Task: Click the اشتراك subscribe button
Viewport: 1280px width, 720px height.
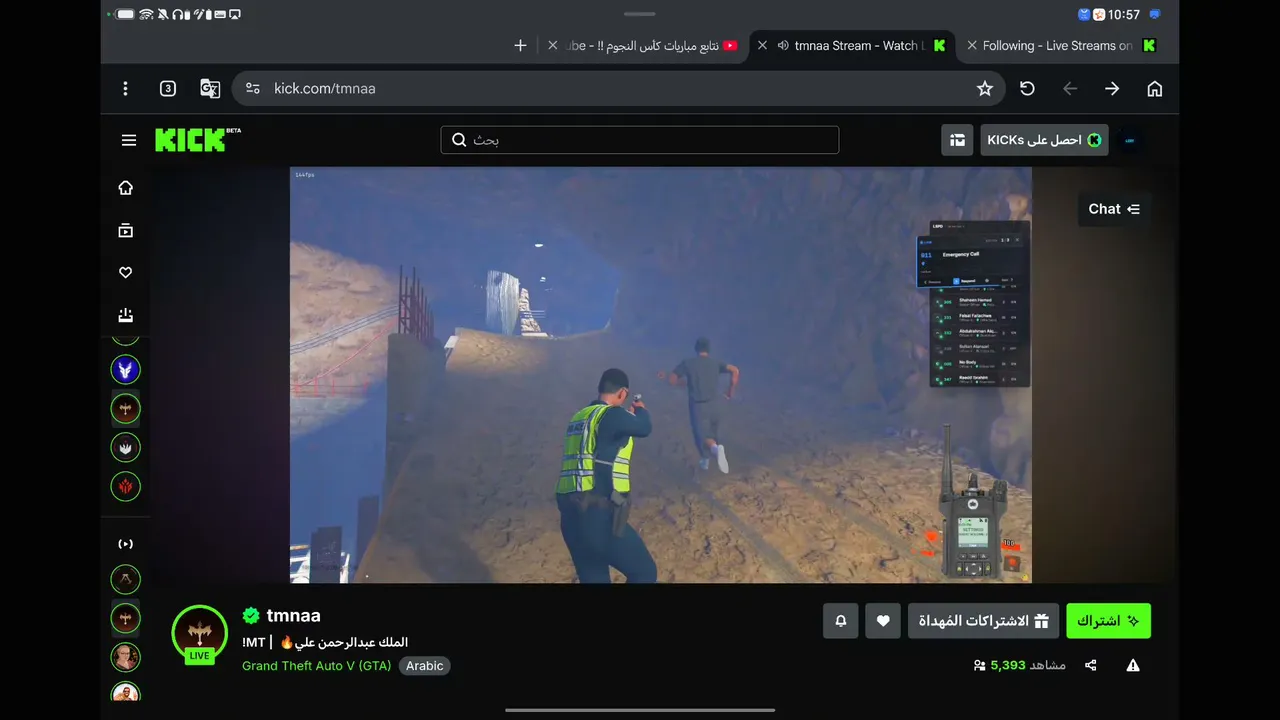Action: click(x=1108, y=621)
